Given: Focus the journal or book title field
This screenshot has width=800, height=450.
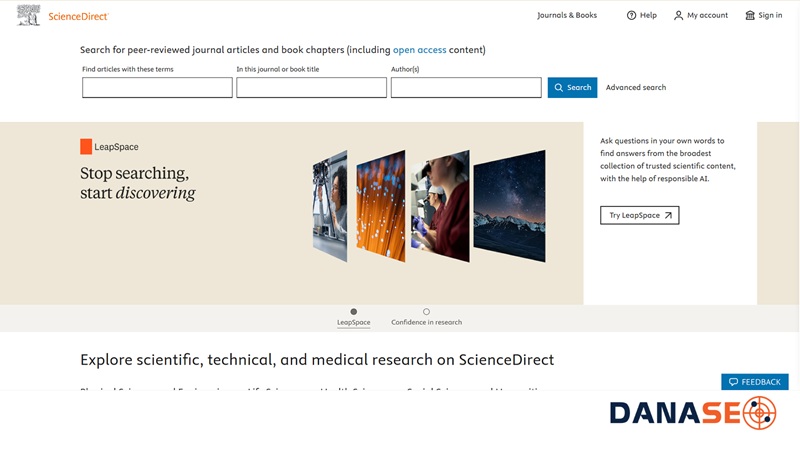Looking at the screenshot, I should (x=311, y=87).
